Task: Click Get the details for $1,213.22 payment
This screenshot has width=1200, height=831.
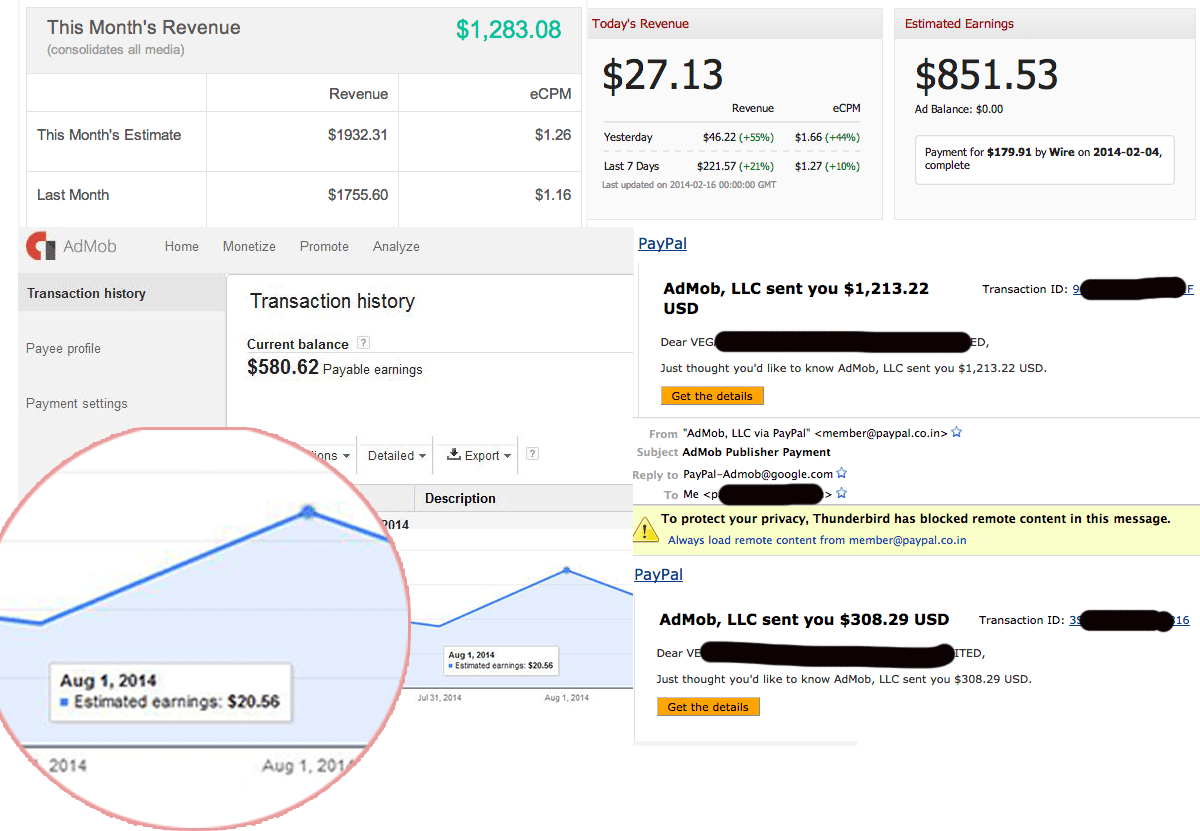Action: click(712, 396)
